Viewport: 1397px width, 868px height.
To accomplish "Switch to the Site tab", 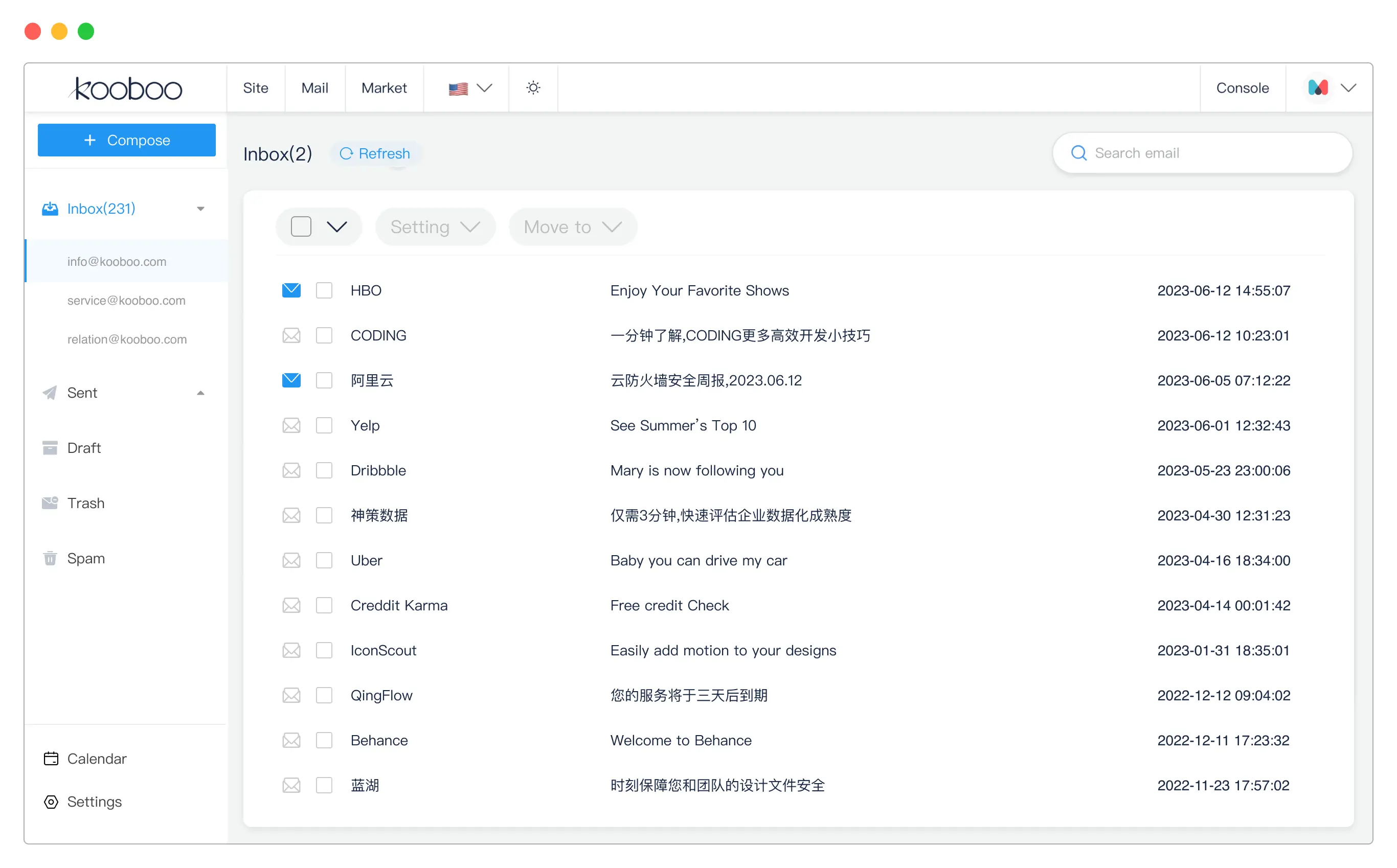I will pos(256,88).
